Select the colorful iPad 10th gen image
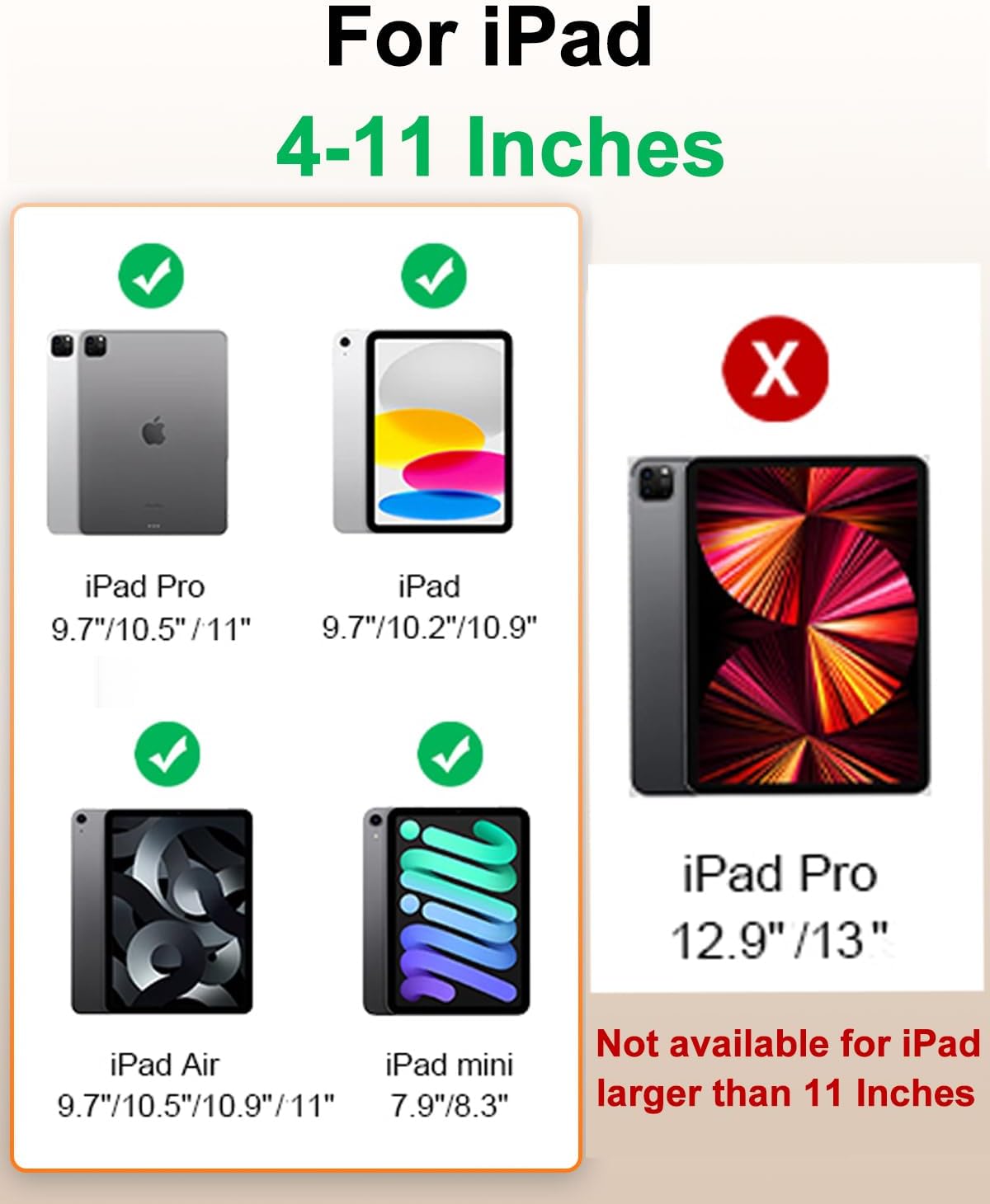The width and height of the screenshot is (990, 1204). point(423,431)
